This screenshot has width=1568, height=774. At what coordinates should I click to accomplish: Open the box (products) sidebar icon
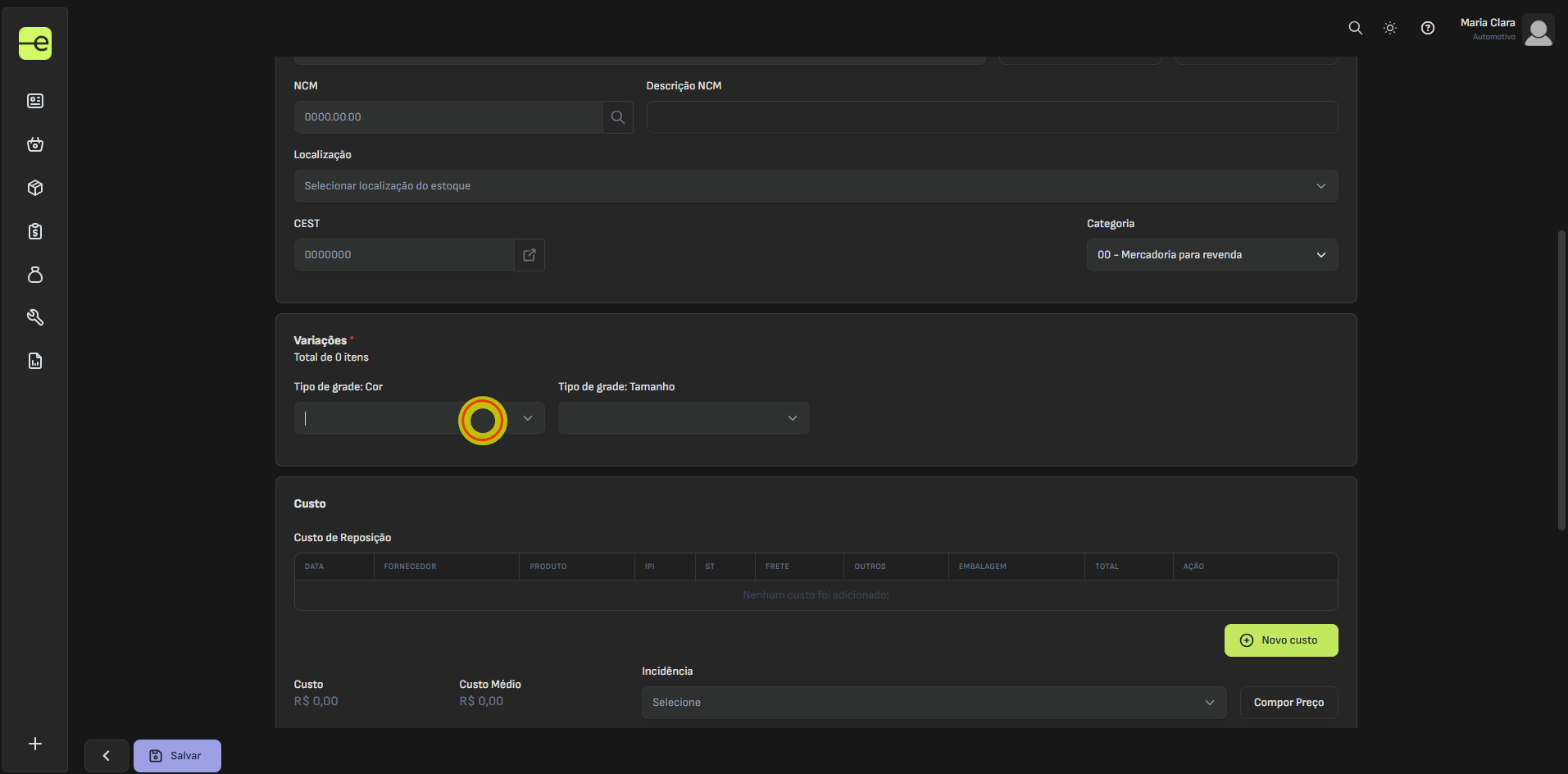pos(35,188)
